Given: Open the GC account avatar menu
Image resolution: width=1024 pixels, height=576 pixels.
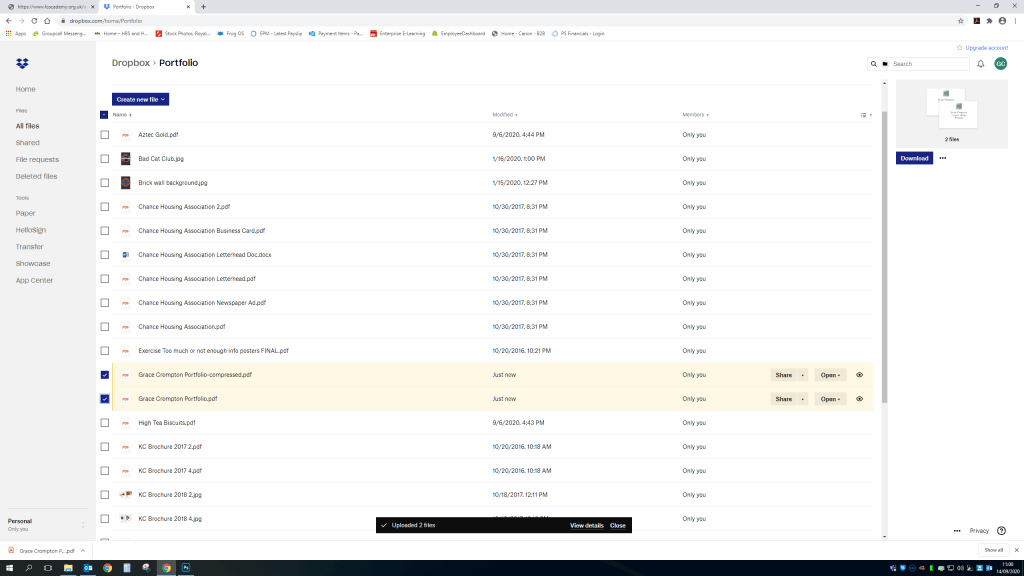Looking at the screenshot, I should pos(1000,64).
